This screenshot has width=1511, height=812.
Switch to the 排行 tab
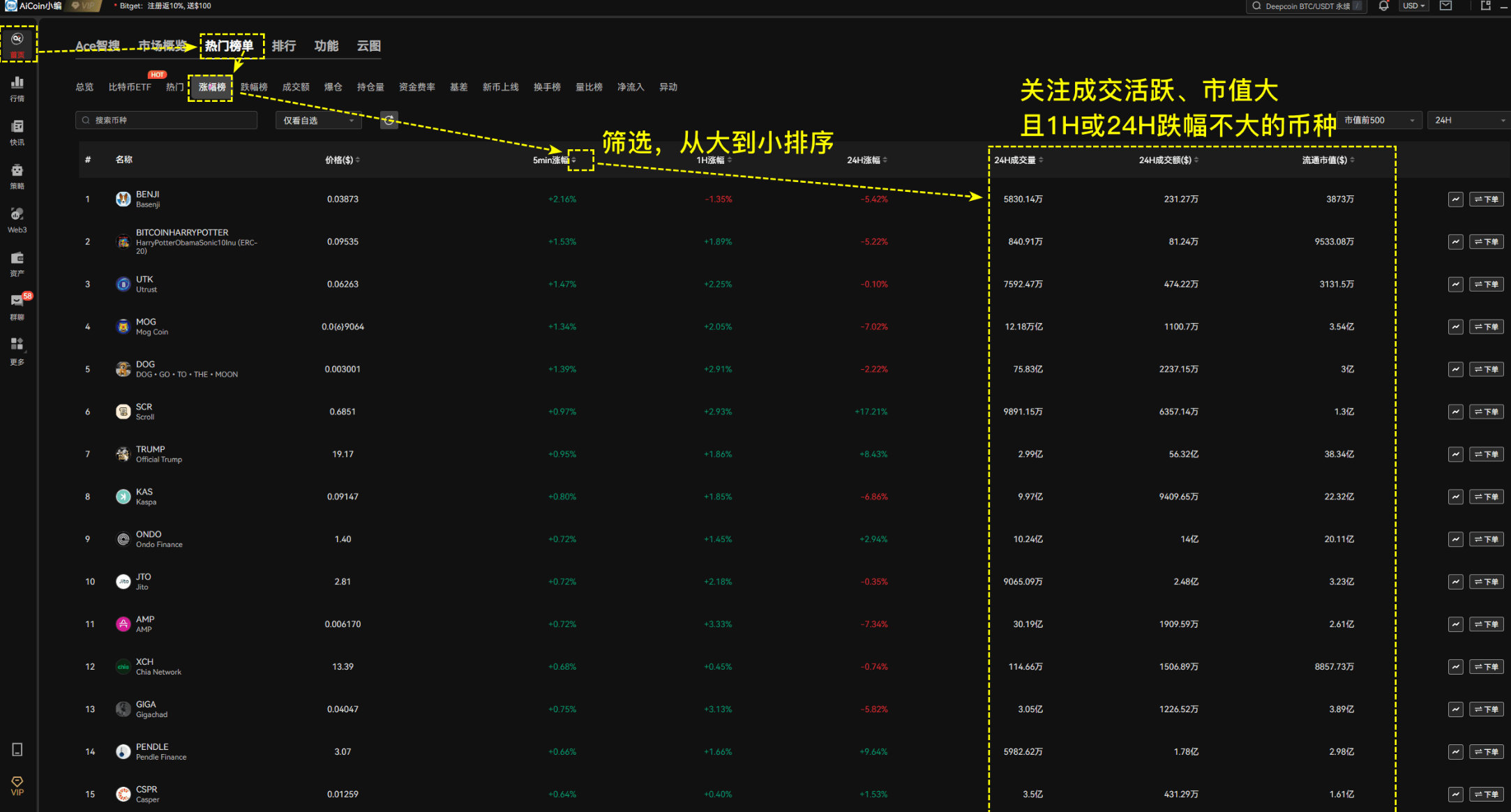point(284,46)
